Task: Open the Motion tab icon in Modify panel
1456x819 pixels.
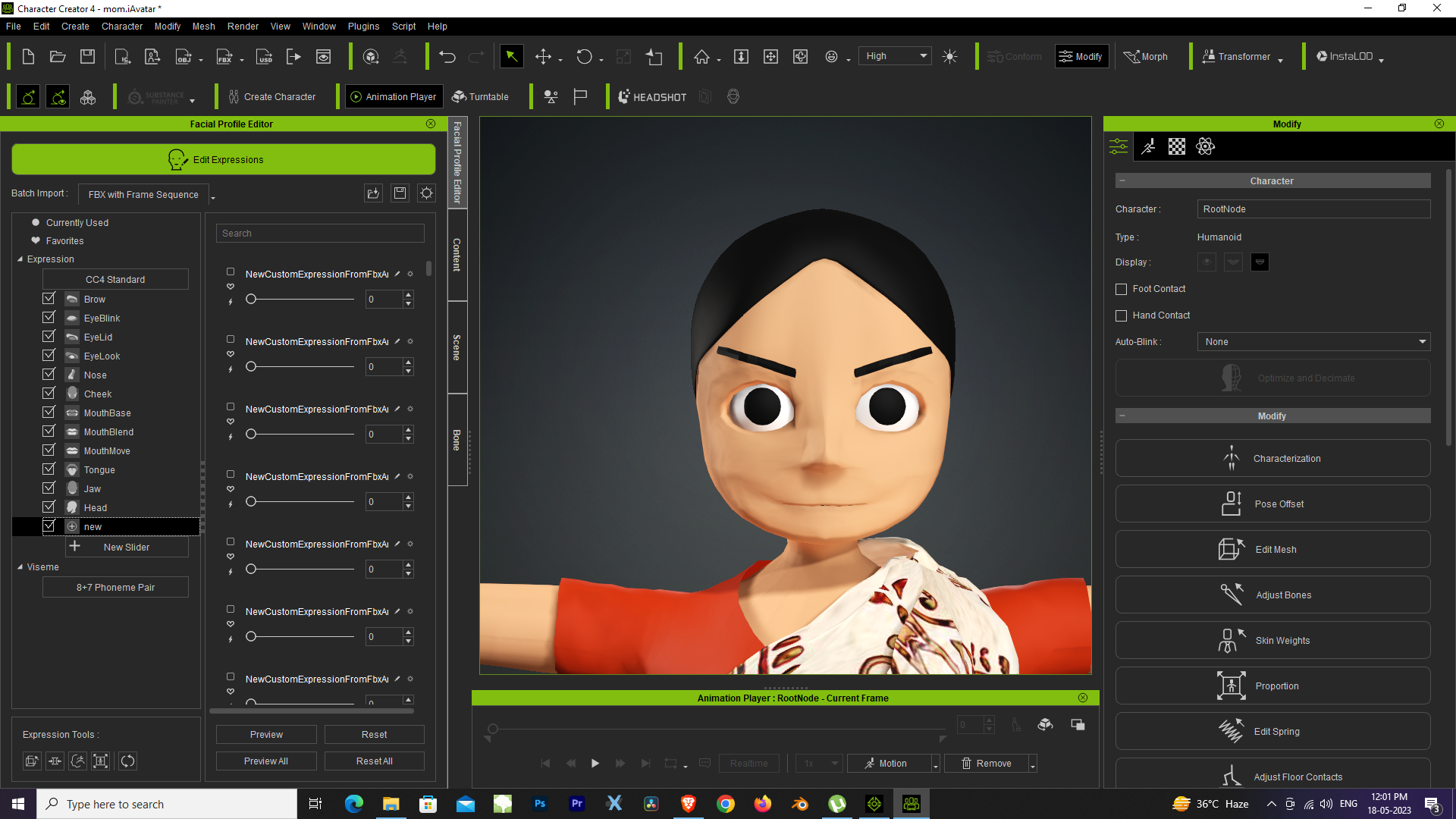Action: tap(1148, 146)
